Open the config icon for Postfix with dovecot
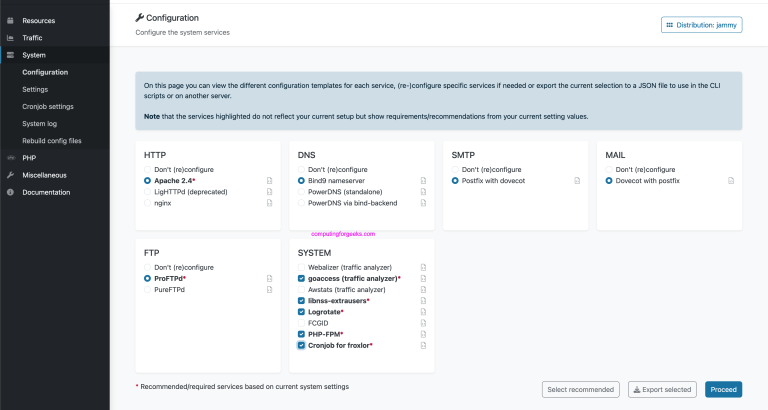768x410 pixels. click(x=577, y=181)
